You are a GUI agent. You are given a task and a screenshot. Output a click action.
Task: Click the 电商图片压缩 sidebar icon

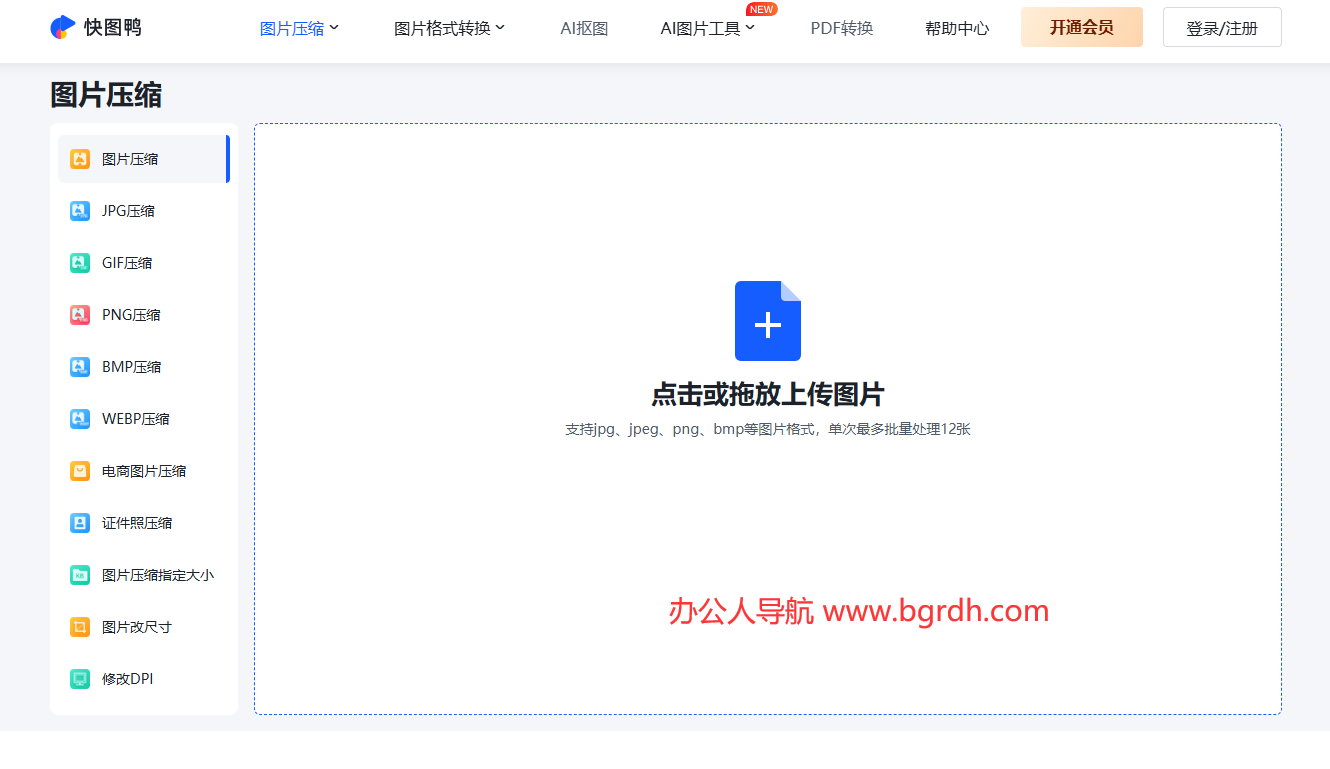(x=80, y=471)
